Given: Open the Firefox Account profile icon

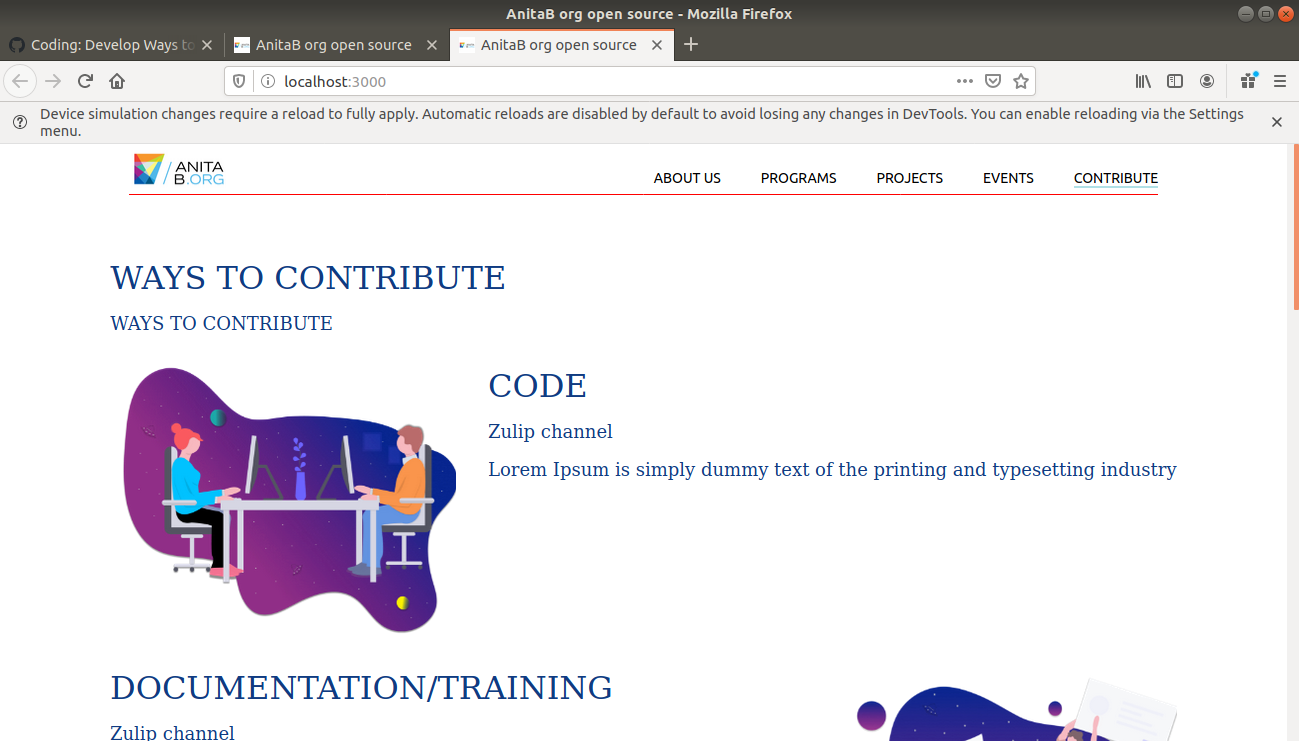Looking at the screenshot, I should pos(1207,81).
